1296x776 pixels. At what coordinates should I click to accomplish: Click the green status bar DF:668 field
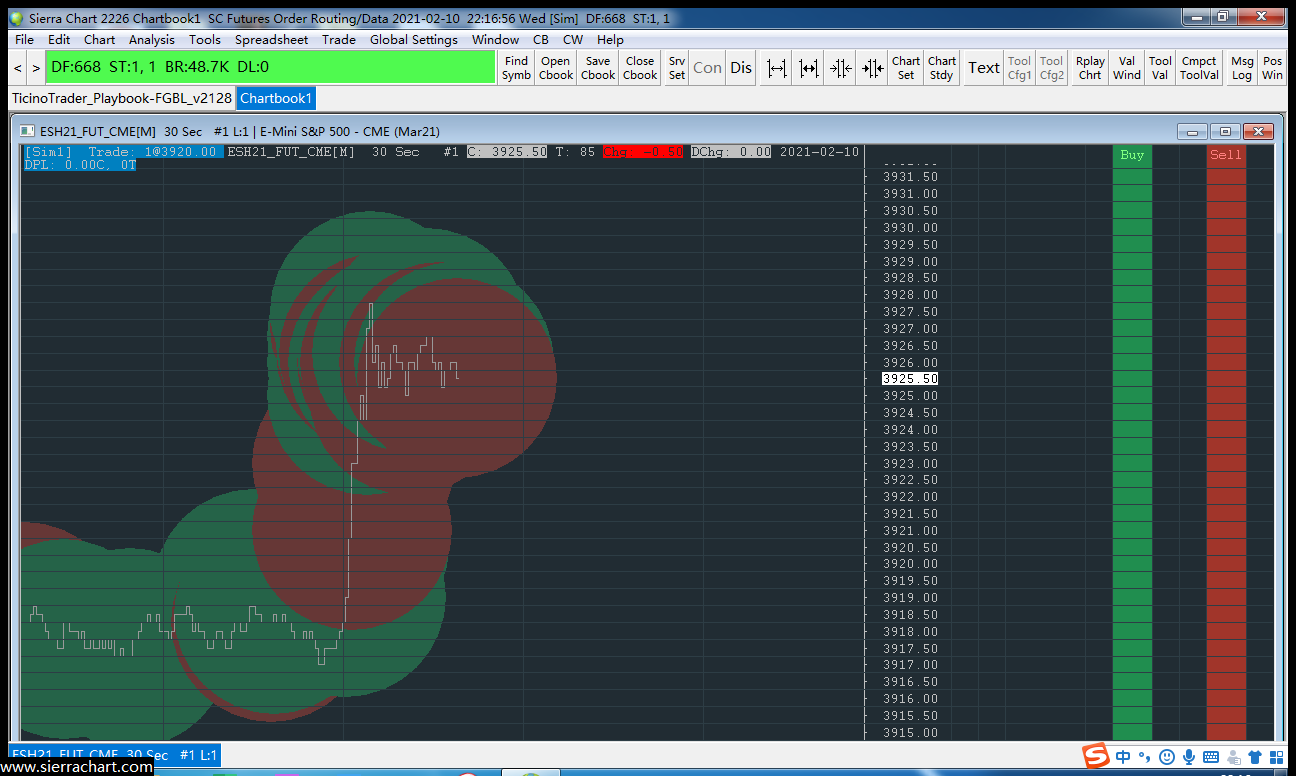tap(271, 68)
